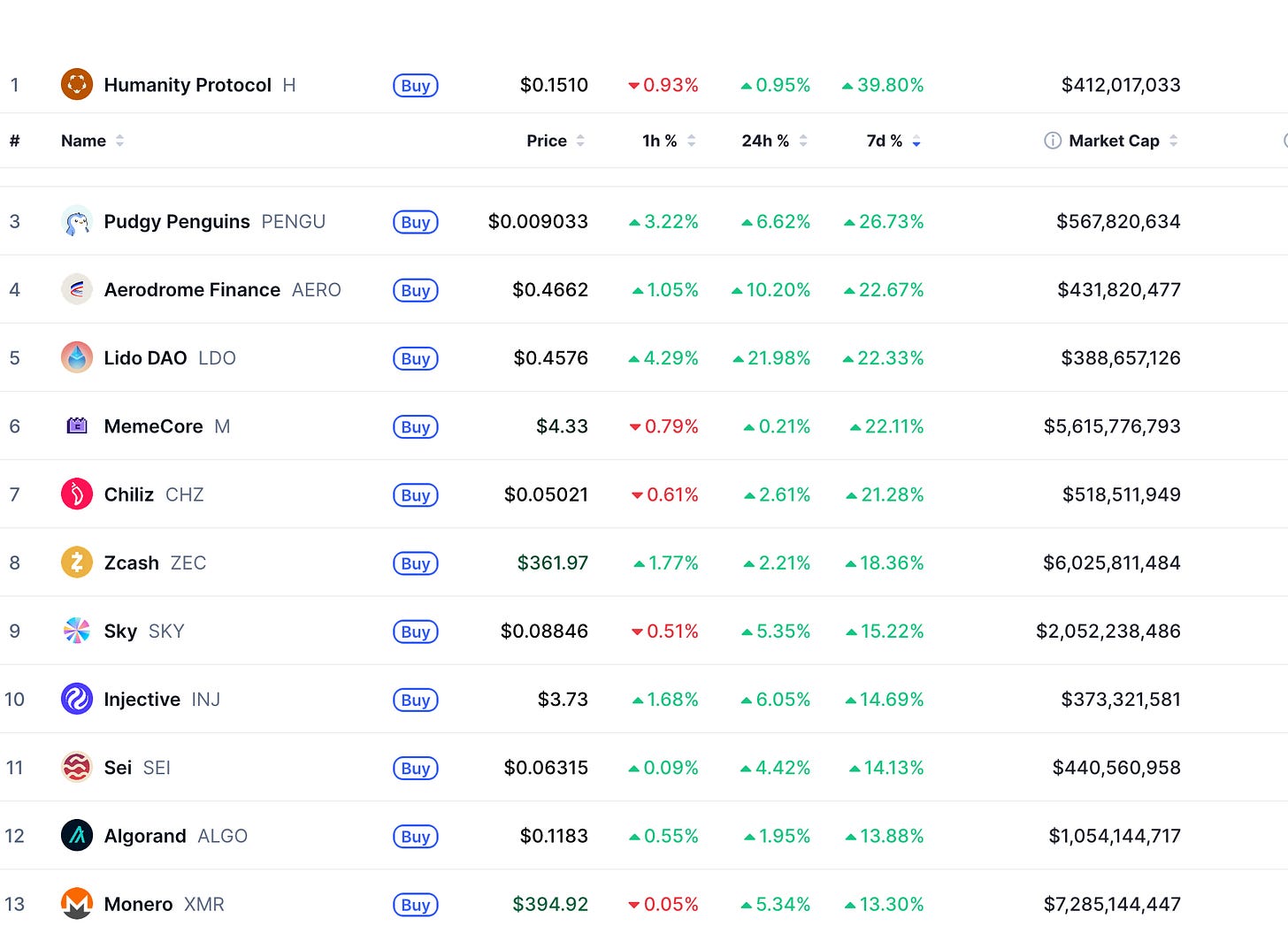Screen dimensions: 1288x934
Task: Select the Aerodrome Finance logo icon
Action: tap(77, 289)
